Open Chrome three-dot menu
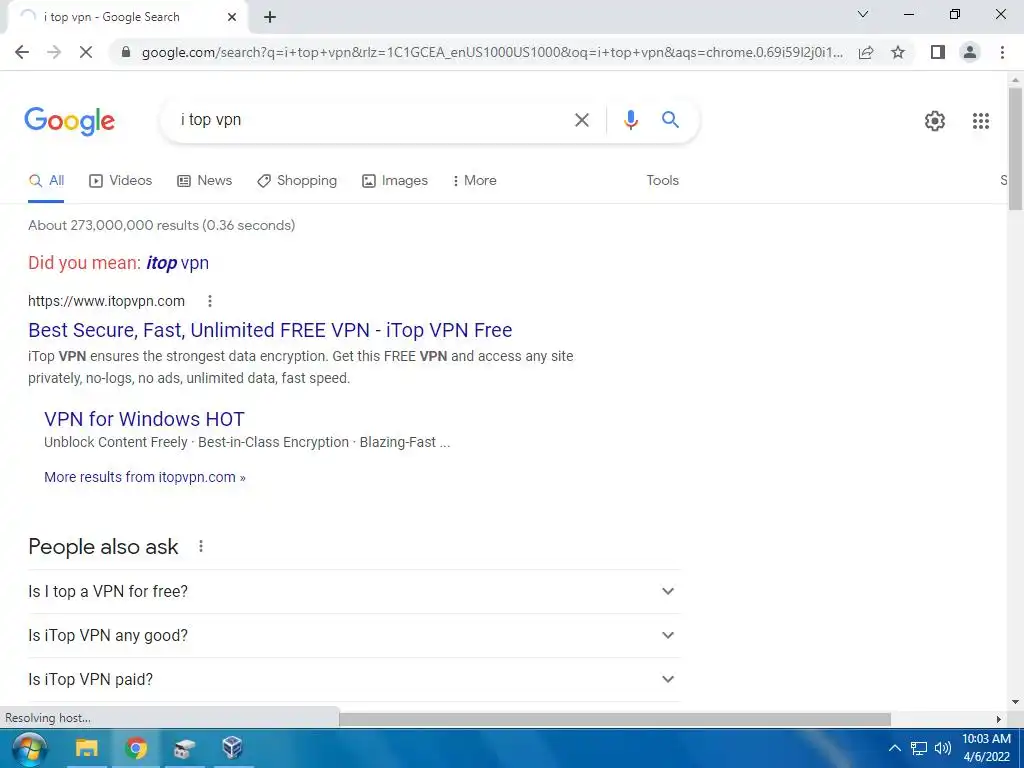 (1002, 52)
